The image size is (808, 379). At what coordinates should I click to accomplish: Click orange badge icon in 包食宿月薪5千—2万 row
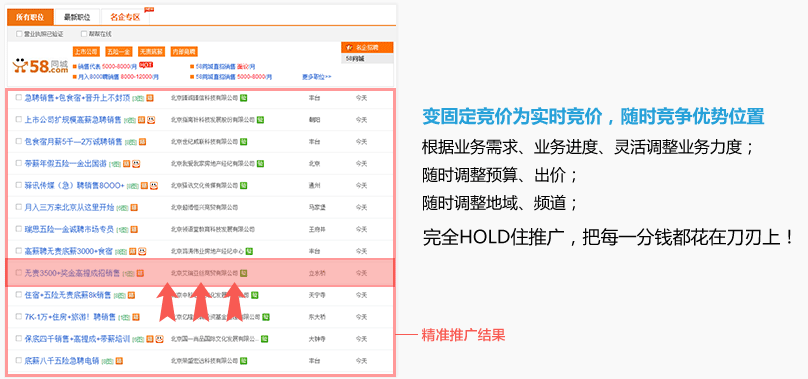142,141
